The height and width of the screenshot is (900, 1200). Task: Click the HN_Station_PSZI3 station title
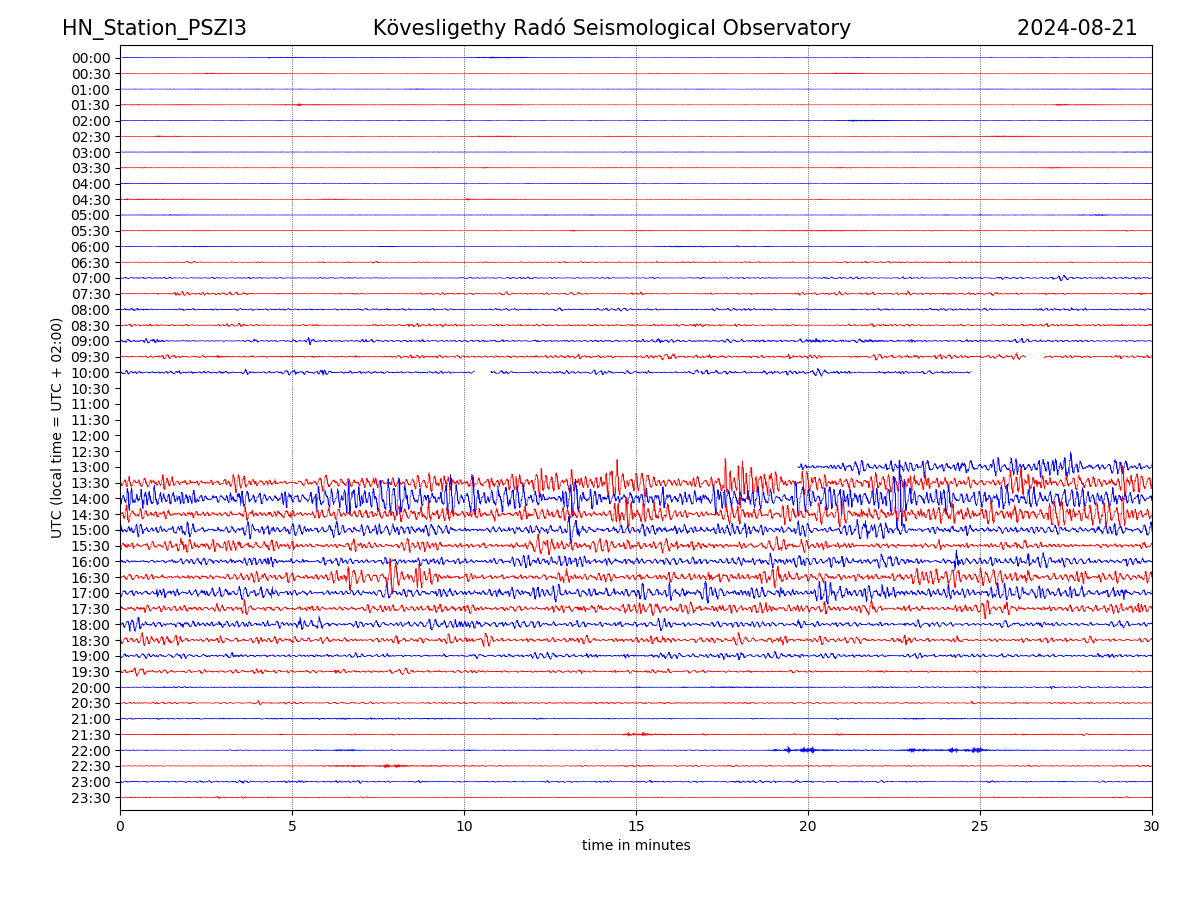pyautogui.click(x=154, y=28)
